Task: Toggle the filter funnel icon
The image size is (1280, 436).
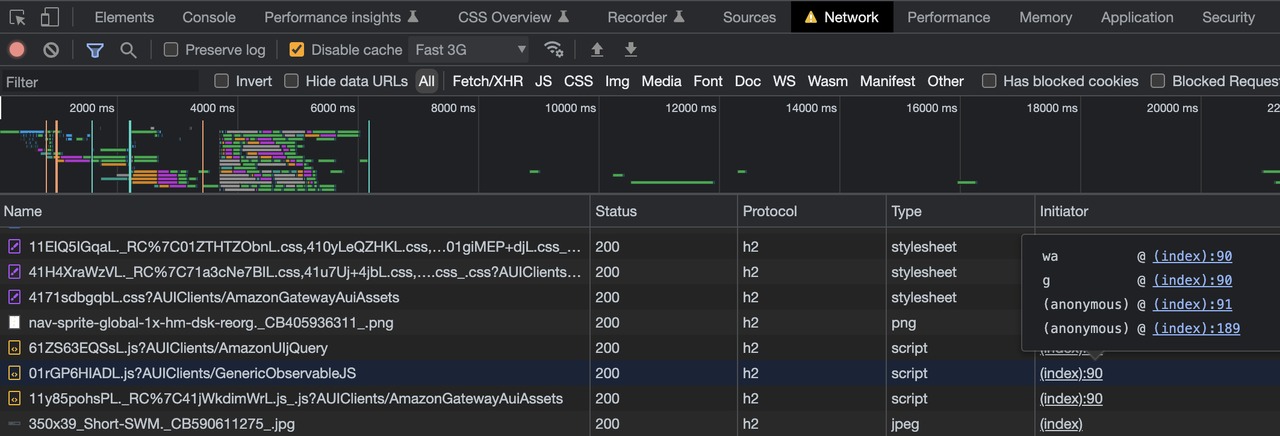Action: [x=95, y=49]
